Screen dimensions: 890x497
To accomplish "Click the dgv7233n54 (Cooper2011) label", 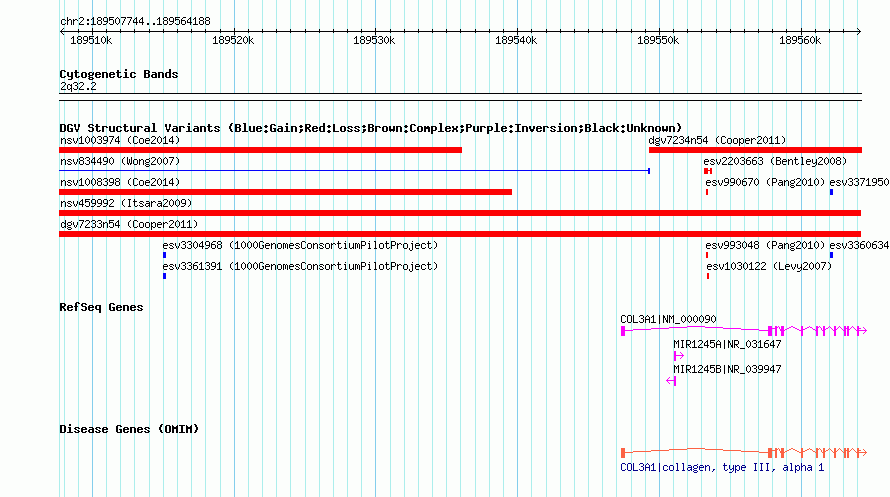I will click(x=129, y=224).
